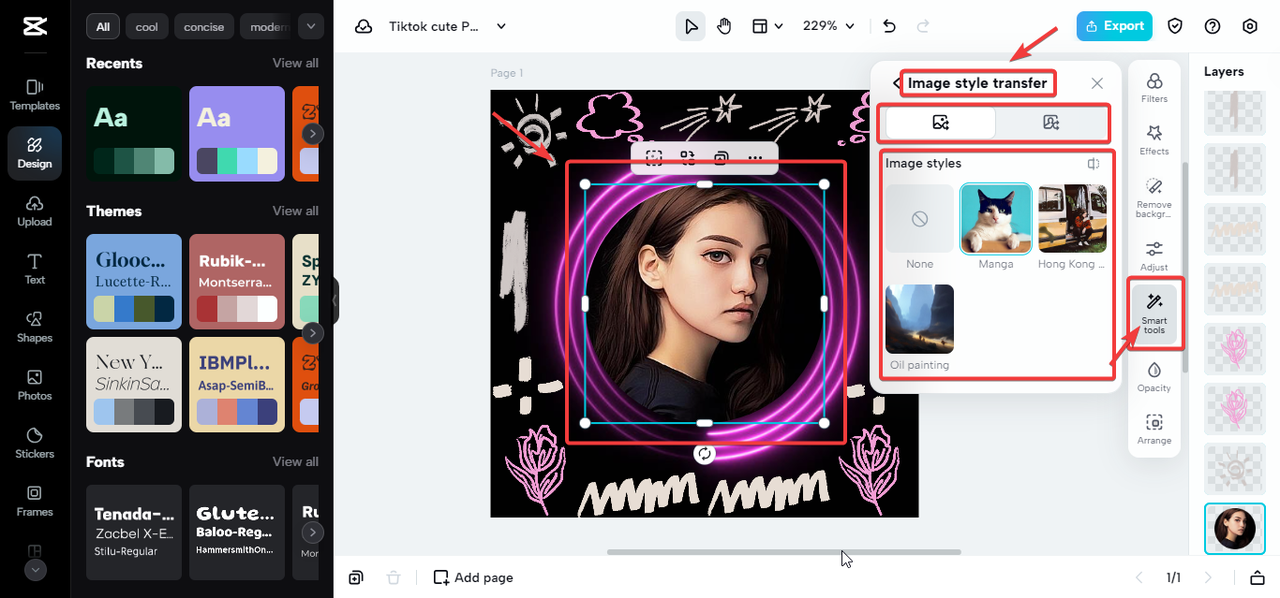Select the cool filter chip
This screenshot has height=598, width=1280.
tap(147, 27)
